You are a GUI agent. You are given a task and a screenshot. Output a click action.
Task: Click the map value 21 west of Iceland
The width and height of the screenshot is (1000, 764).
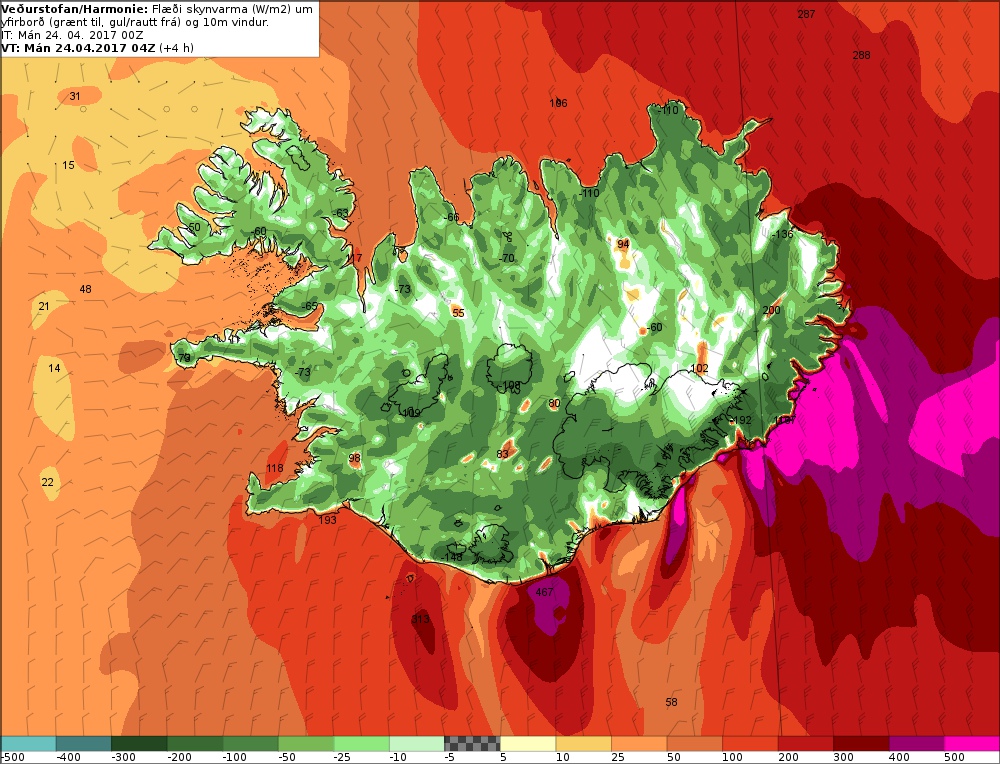[44, 306]
